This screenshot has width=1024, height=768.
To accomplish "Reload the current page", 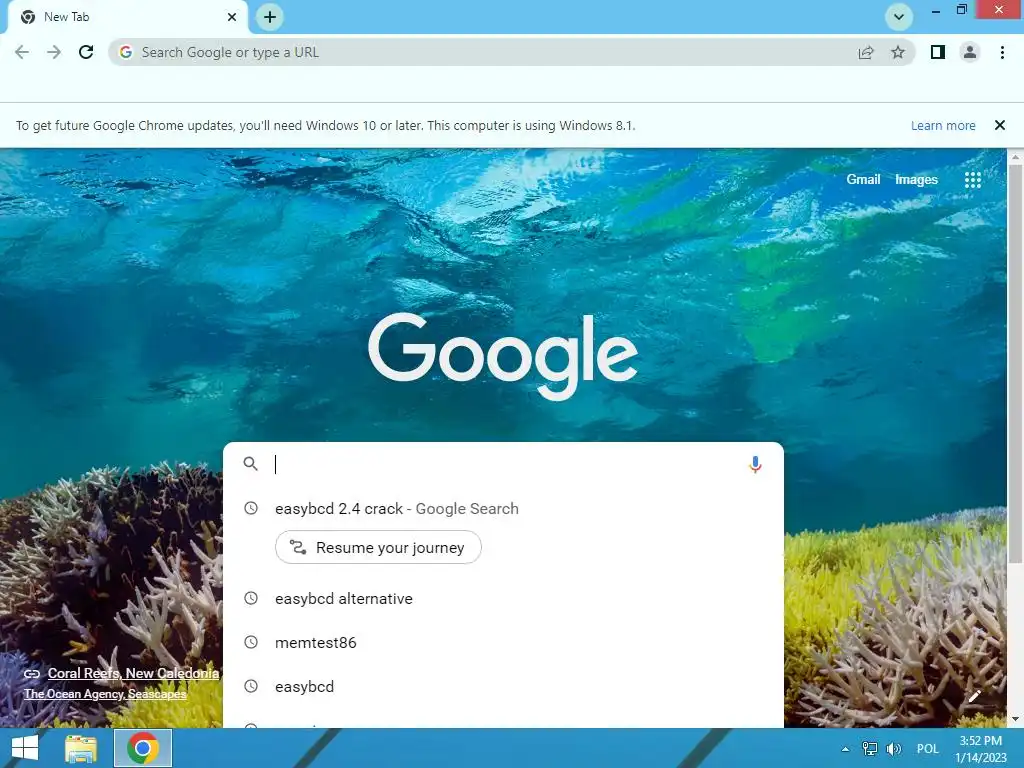I will click(x=86, y=52).
